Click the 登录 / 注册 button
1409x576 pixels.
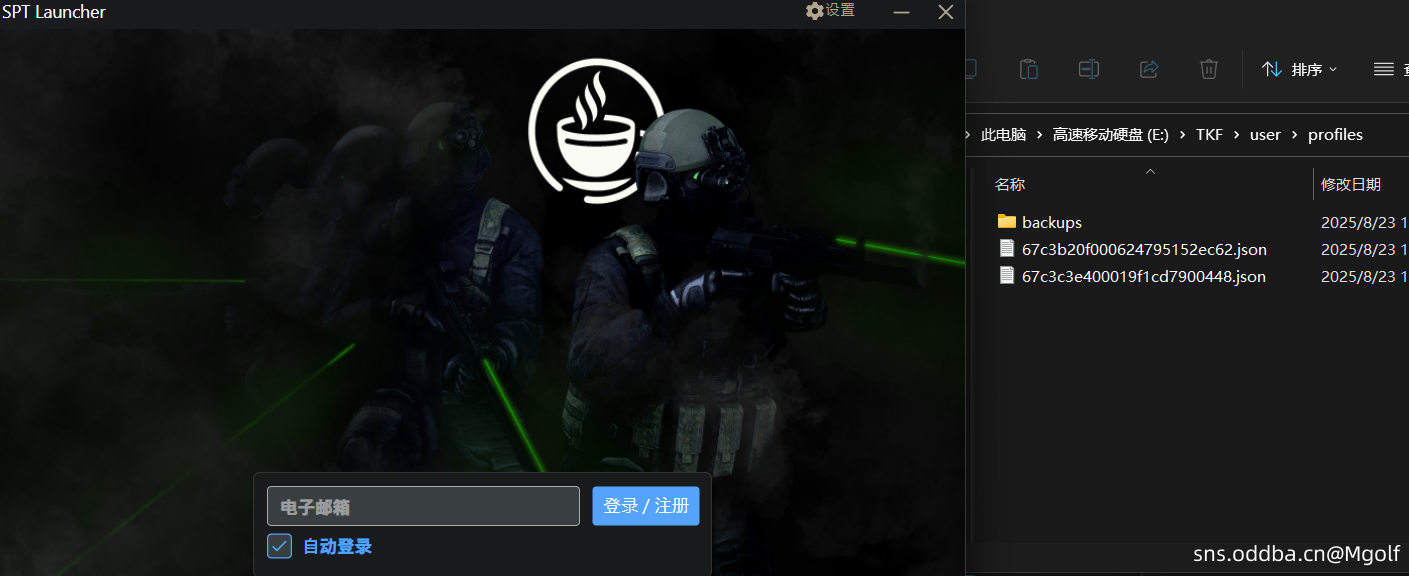pos(646,506)
